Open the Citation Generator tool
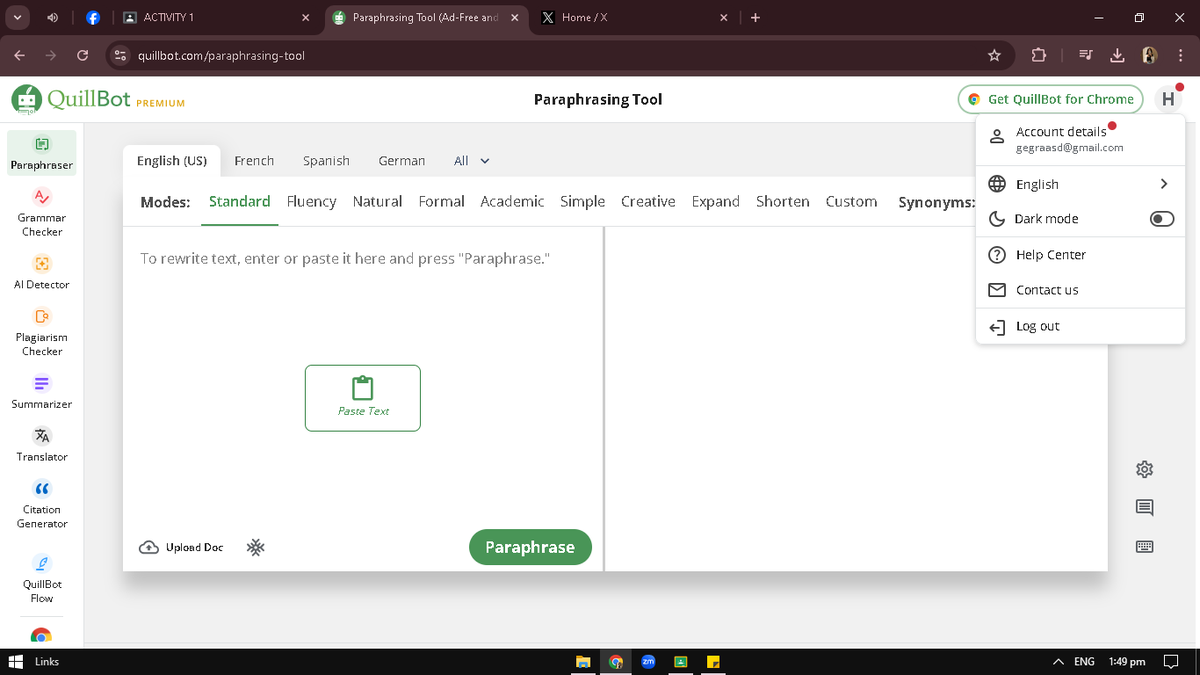Screen dimensions: 1200x675 tap(42, 504)
